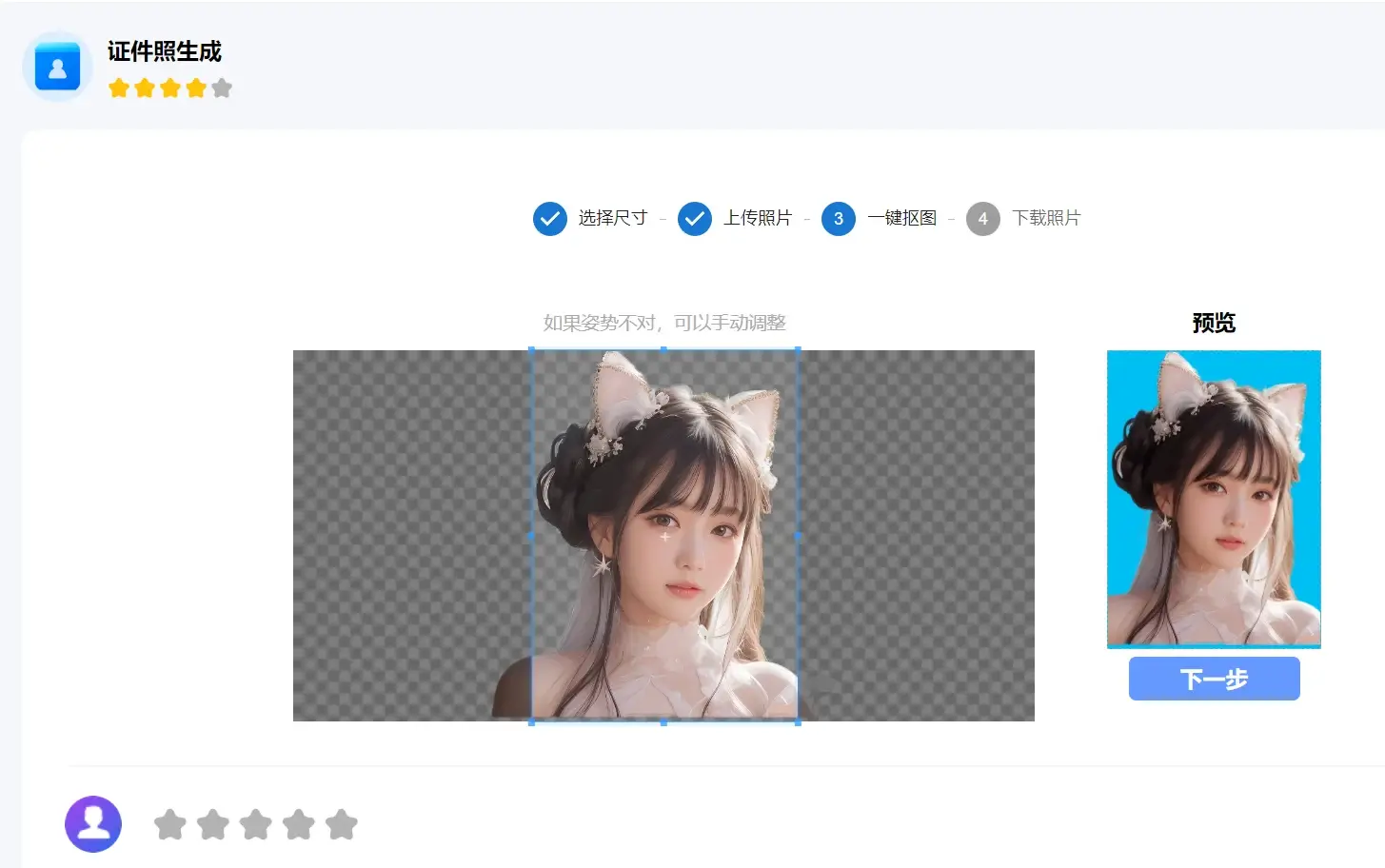Click the step 4 circle for 下载照片
This screenshot has height=868, width=1385.
pyautogui.click(x=983, y=219)
